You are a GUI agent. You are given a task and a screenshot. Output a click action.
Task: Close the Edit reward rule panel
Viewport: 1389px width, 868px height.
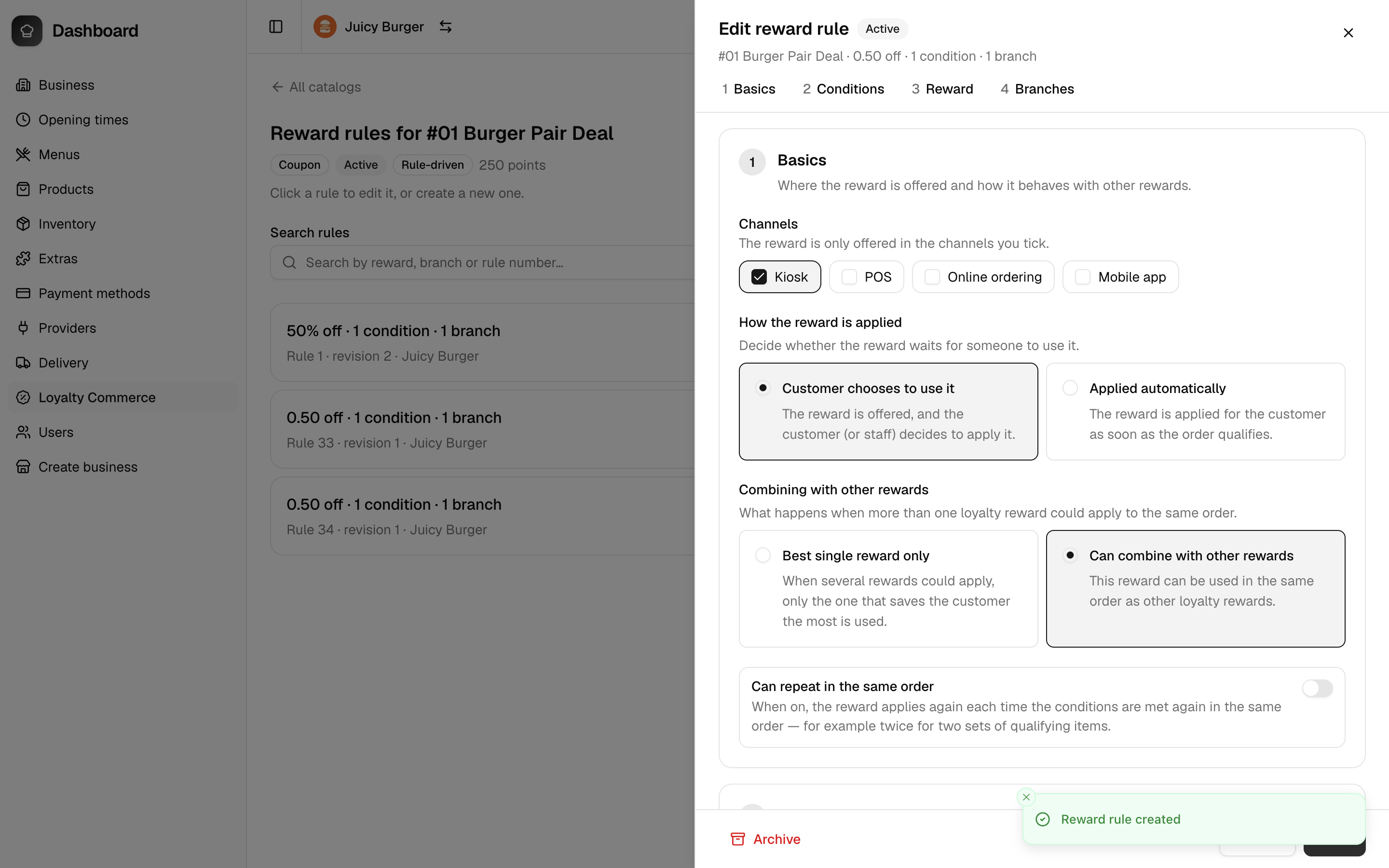point(1348,33)
